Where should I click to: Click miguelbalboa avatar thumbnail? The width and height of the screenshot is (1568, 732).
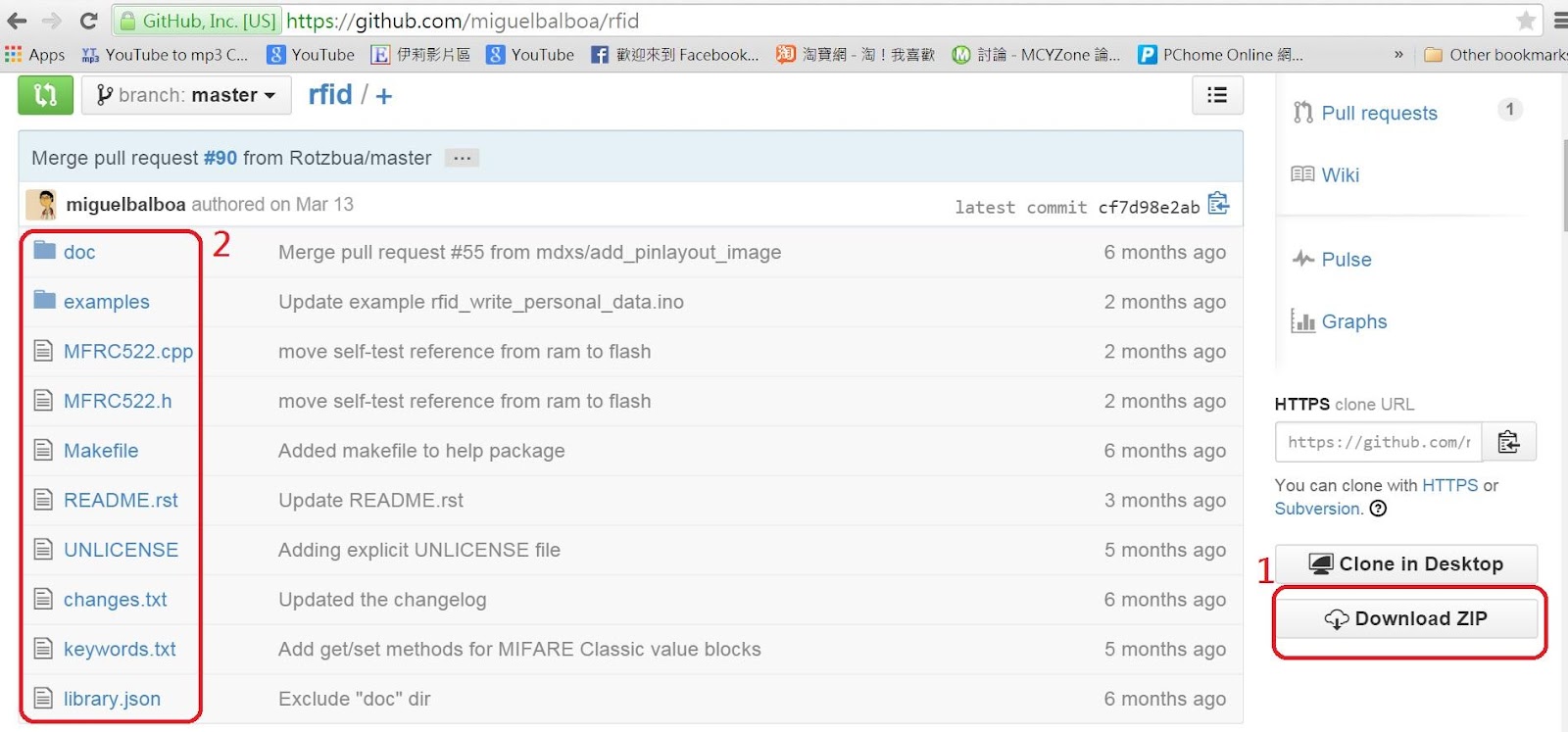(x=42, y=204)
